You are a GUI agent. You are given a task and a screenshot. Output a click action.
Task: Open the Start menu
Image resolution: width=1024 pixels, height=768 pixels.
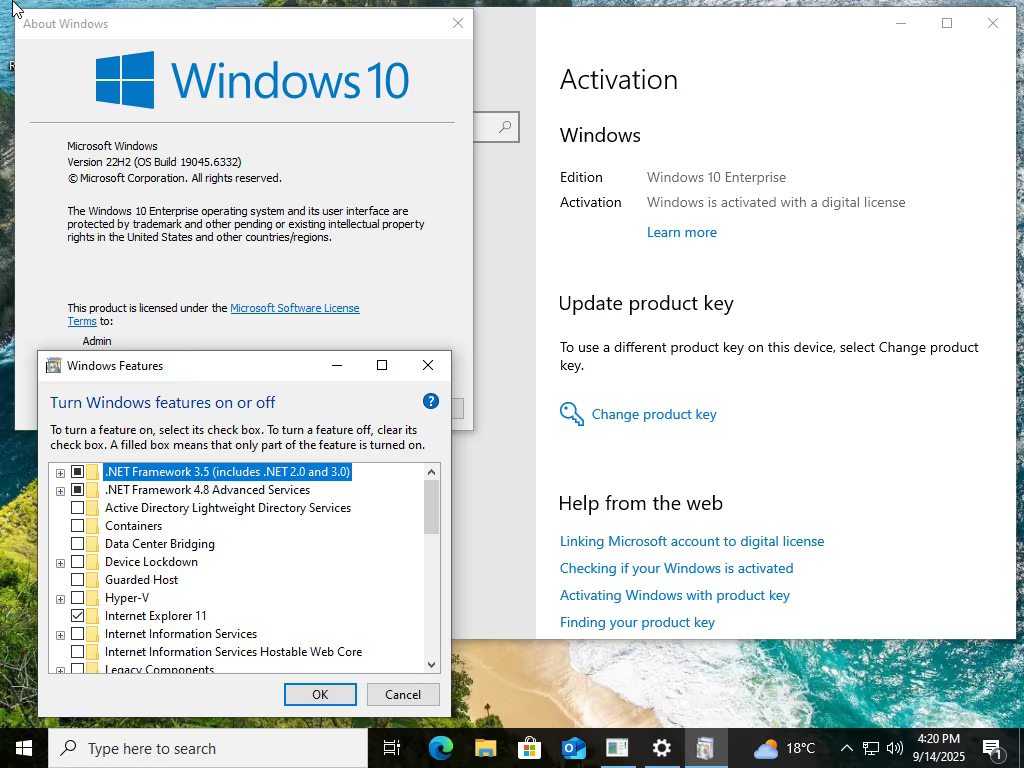[x=24, y=748]
